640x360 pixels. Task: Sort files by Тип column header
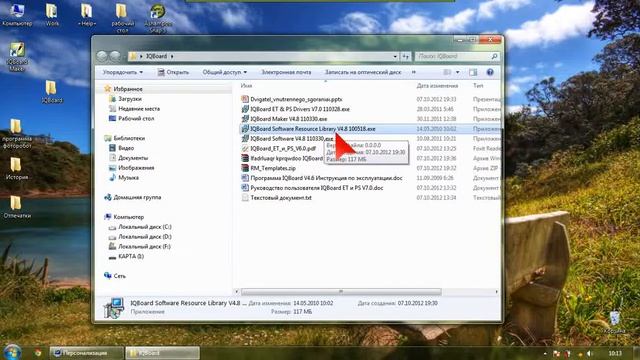(478, 86)
